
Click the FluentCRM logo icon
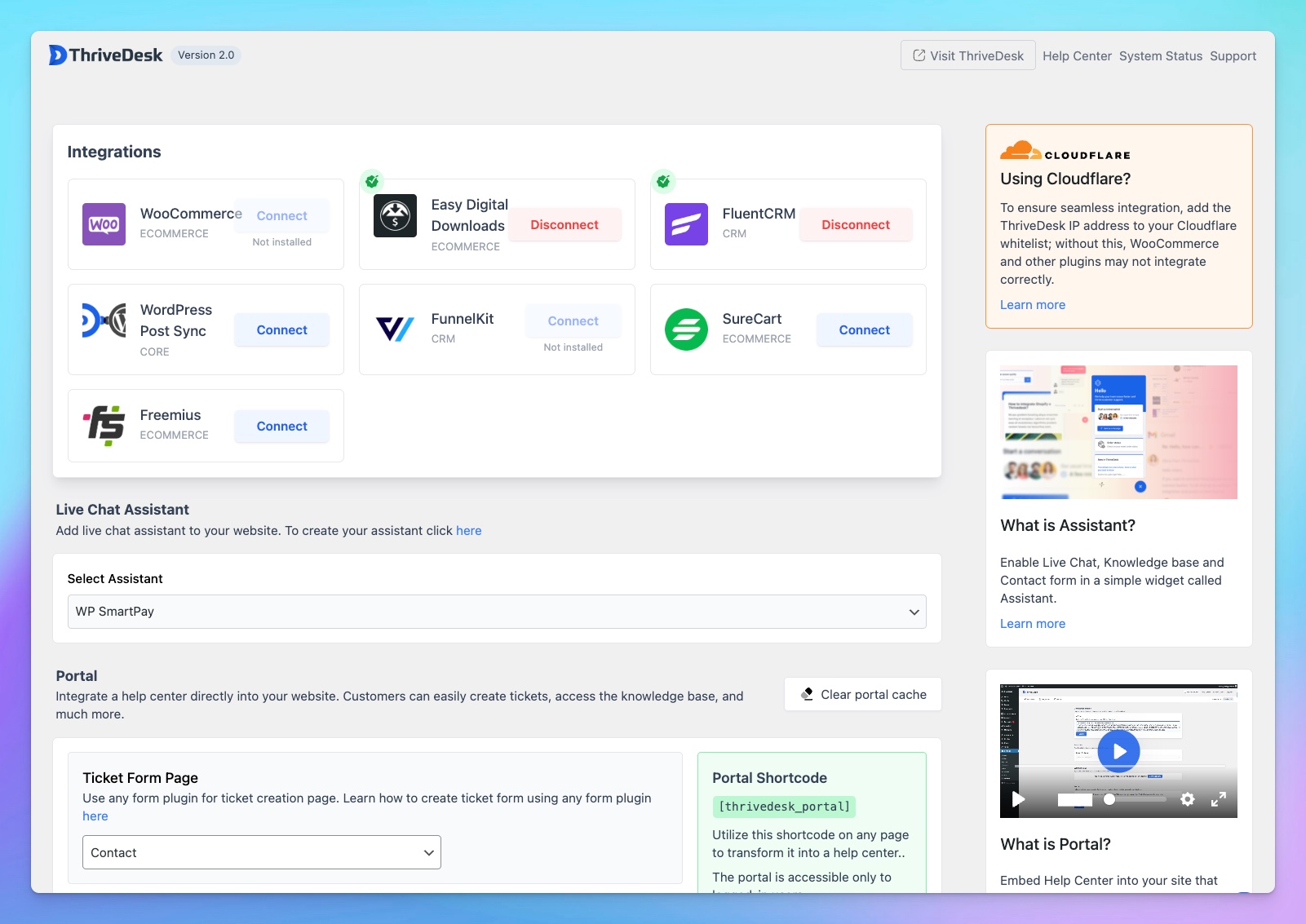point(686,224)
